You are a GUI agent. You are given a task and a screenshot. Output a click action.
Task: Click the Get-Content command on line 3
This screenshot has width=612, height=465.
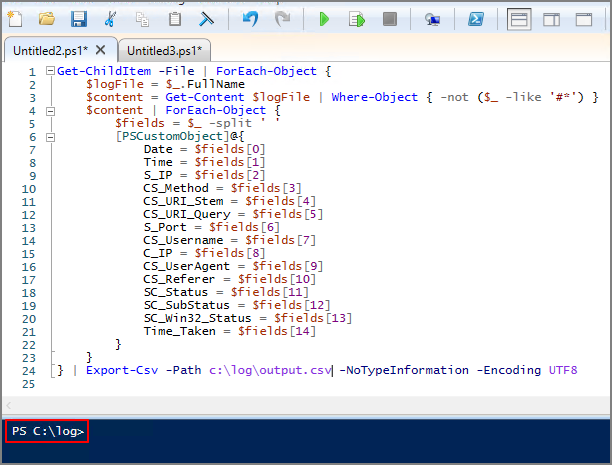coord(205,97)
